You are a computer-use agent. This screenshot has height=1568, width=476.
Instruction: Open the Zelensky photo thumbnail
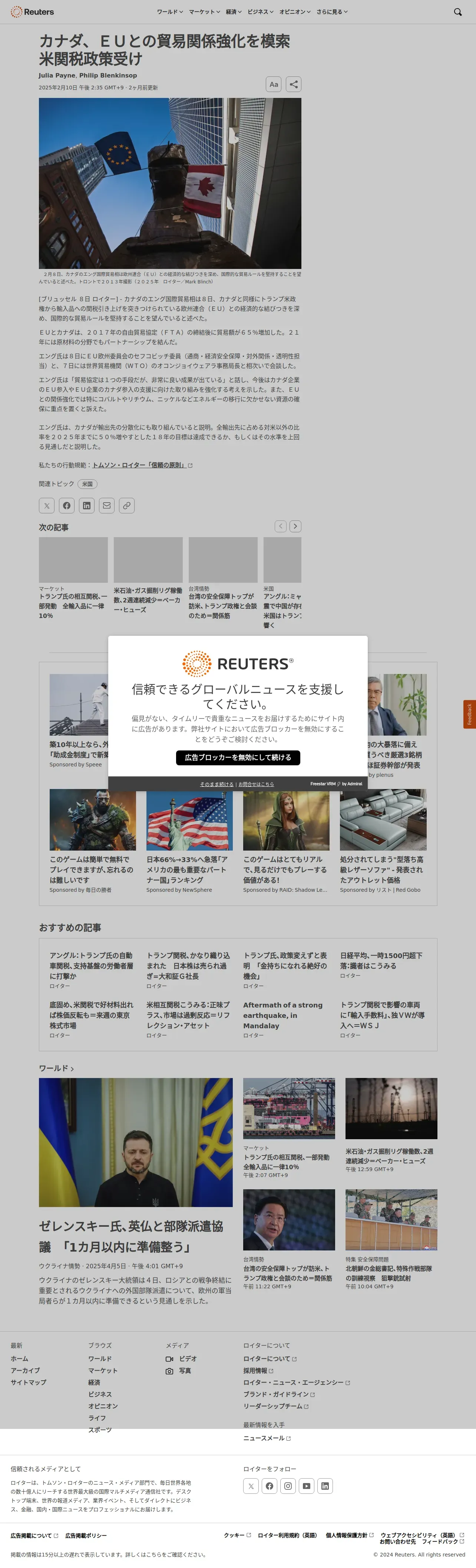[x=136, y=1143]
